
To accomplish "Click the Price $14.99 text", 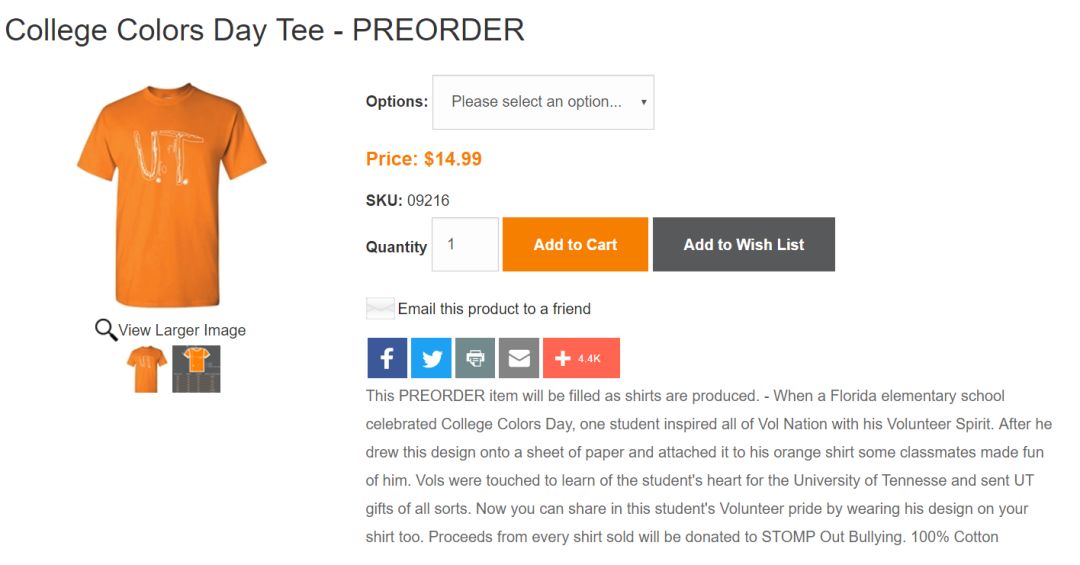I will (x=424, y=159).
